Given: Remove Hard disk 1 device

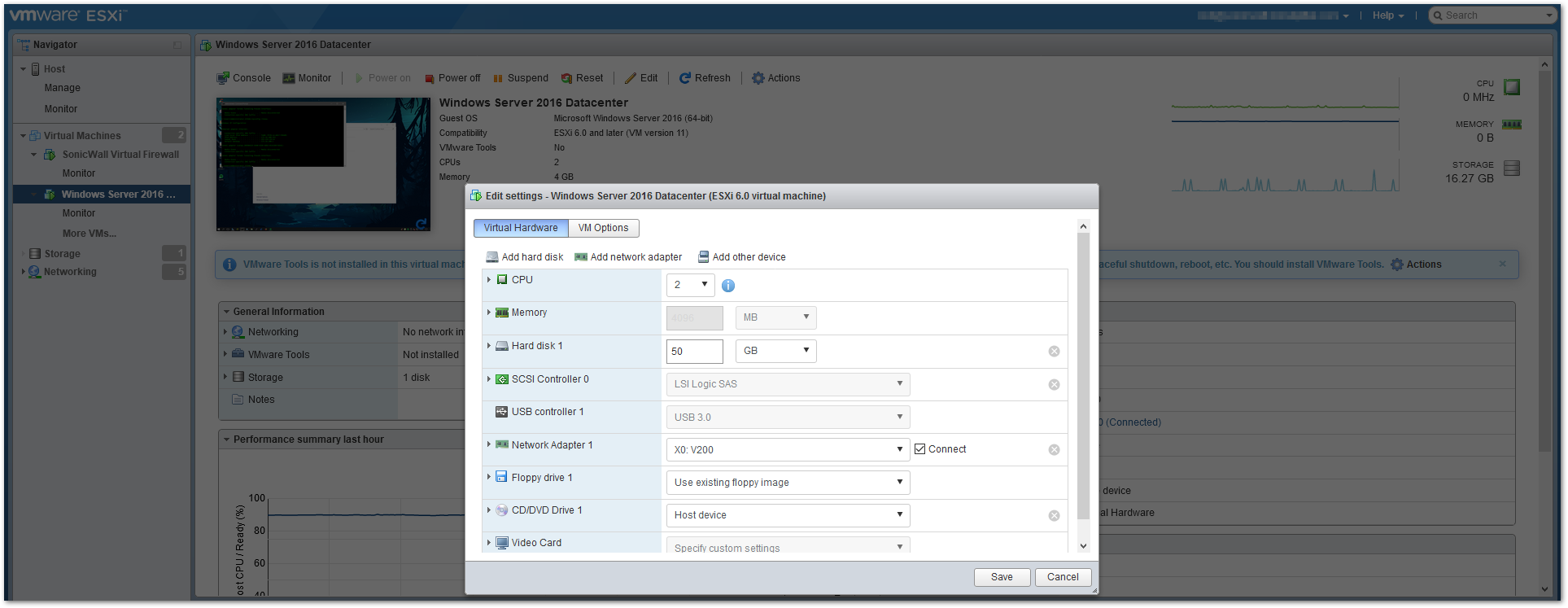Looking at the screenshot, I should click(x=1054, y=352).
